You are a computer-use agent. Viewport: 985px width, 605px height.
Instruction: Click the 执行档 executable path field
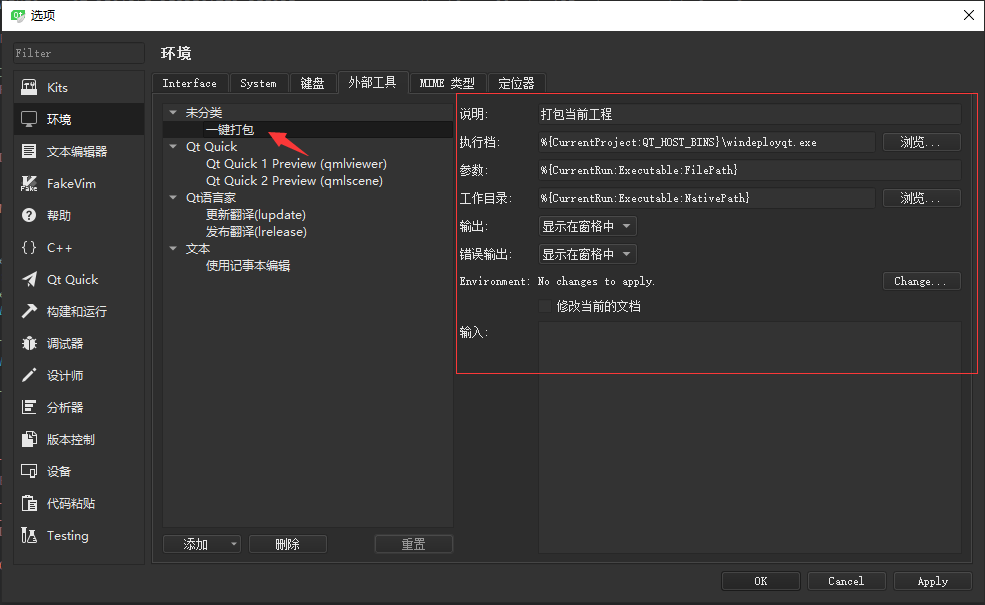[707, 142]
